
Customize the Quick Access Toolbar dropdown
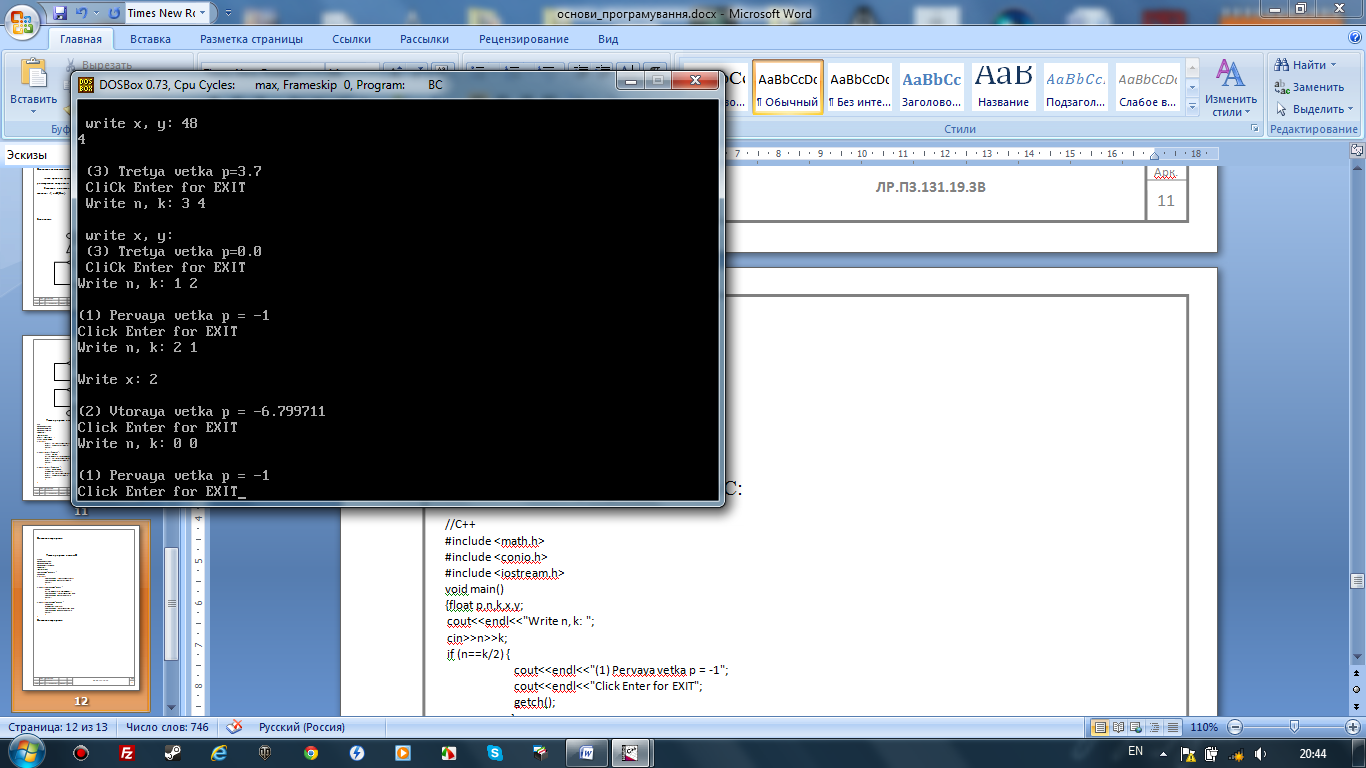point(227,14)
